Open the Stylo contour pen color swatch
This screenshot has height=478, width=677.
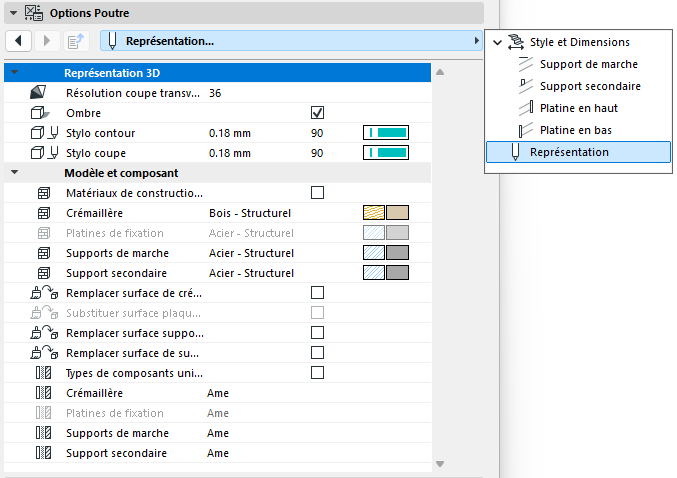tap(386, 133)
